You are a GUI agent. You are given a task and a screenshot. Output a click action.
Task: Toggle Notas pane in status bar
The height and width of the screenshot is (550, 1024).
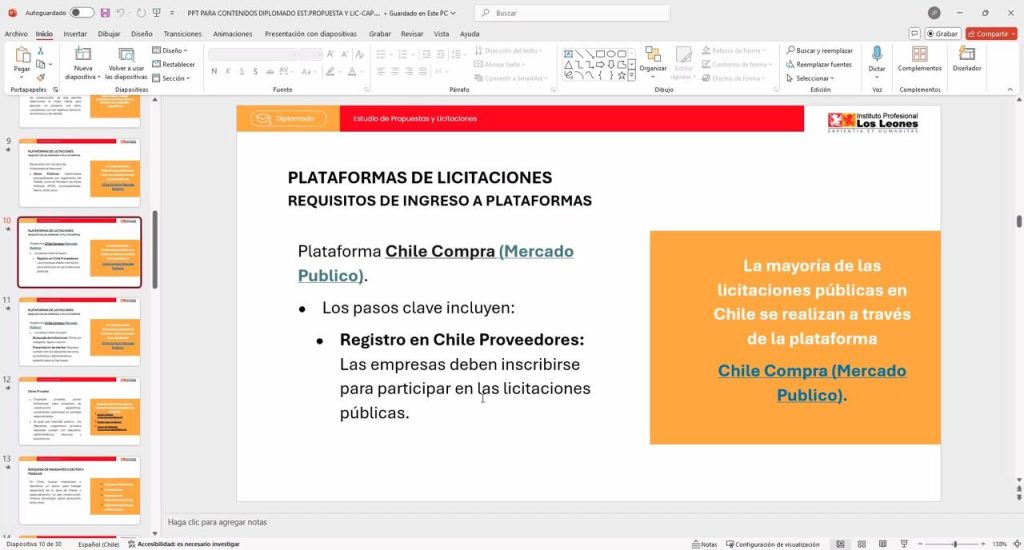pyautogui.click(x=705, y=544)
